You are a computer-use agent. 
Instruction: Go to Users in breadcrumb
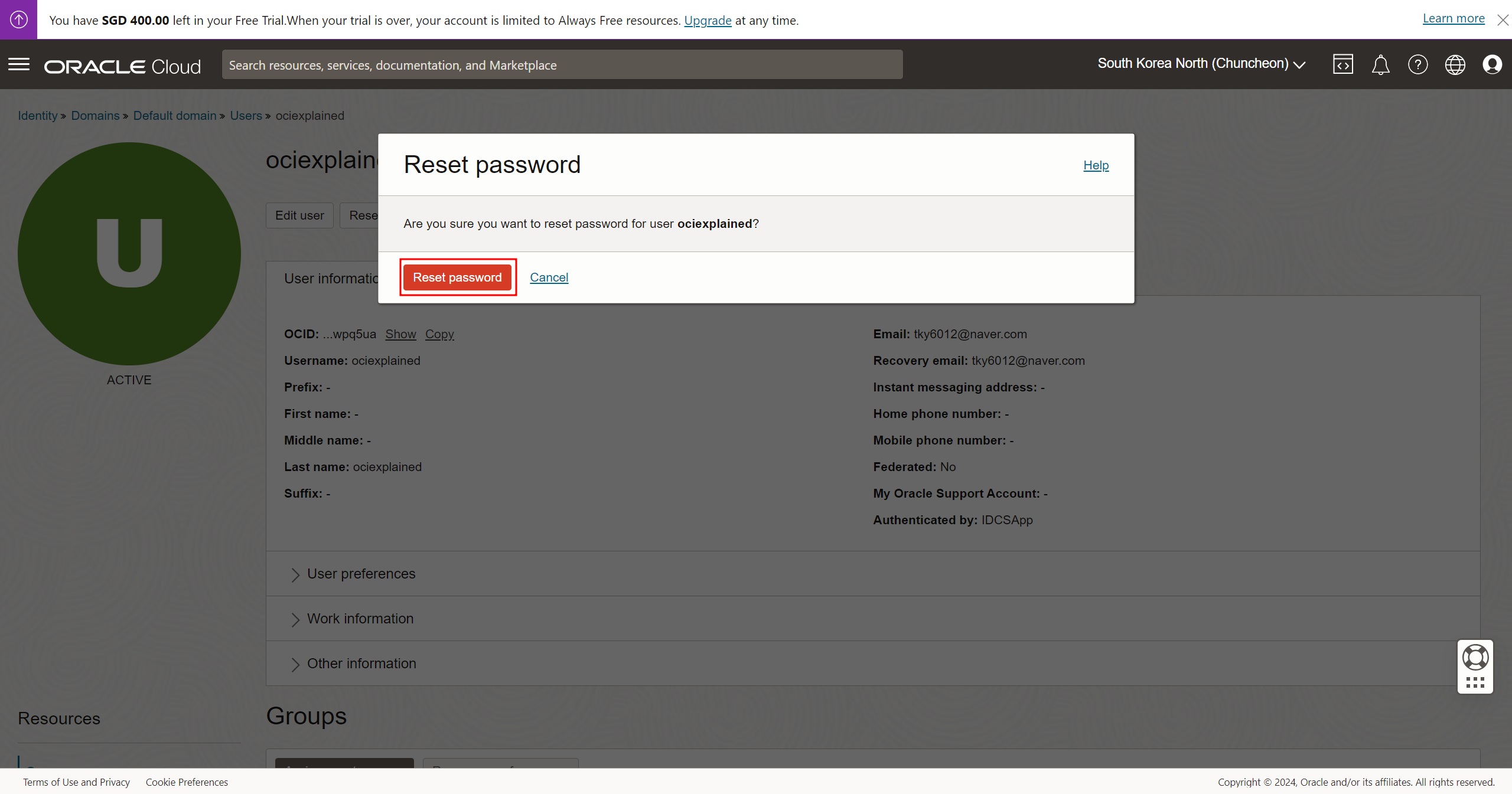click(246, 116)
